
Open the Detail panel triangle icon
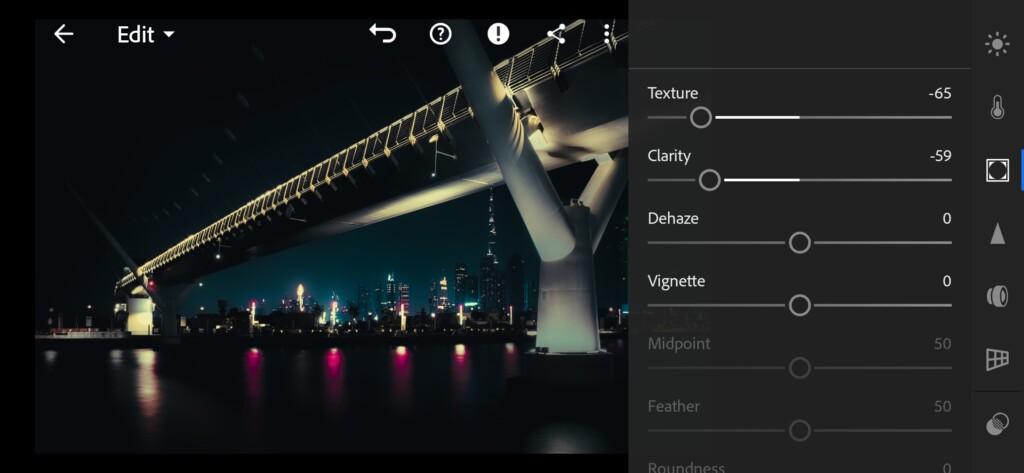click(997, 233)
